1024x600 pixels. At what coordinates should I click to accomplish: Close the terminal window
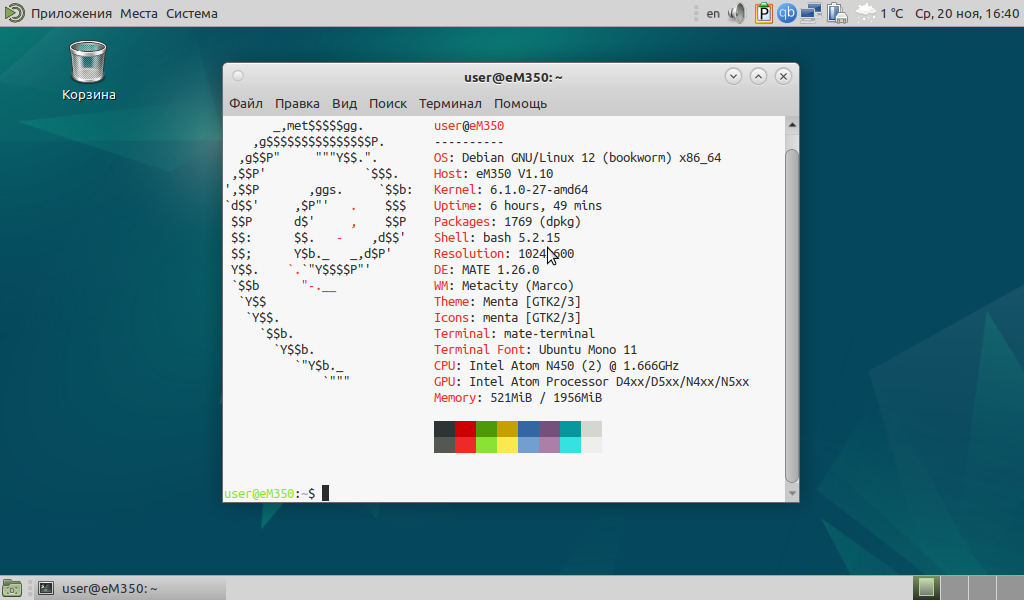coord(783,76)
